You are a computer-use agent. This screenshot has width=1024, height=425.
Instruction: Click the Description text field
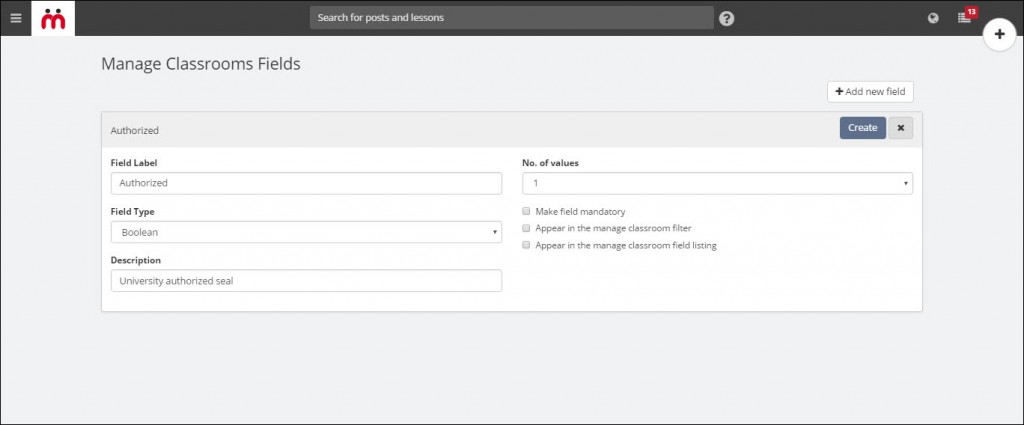click(306, 281)
